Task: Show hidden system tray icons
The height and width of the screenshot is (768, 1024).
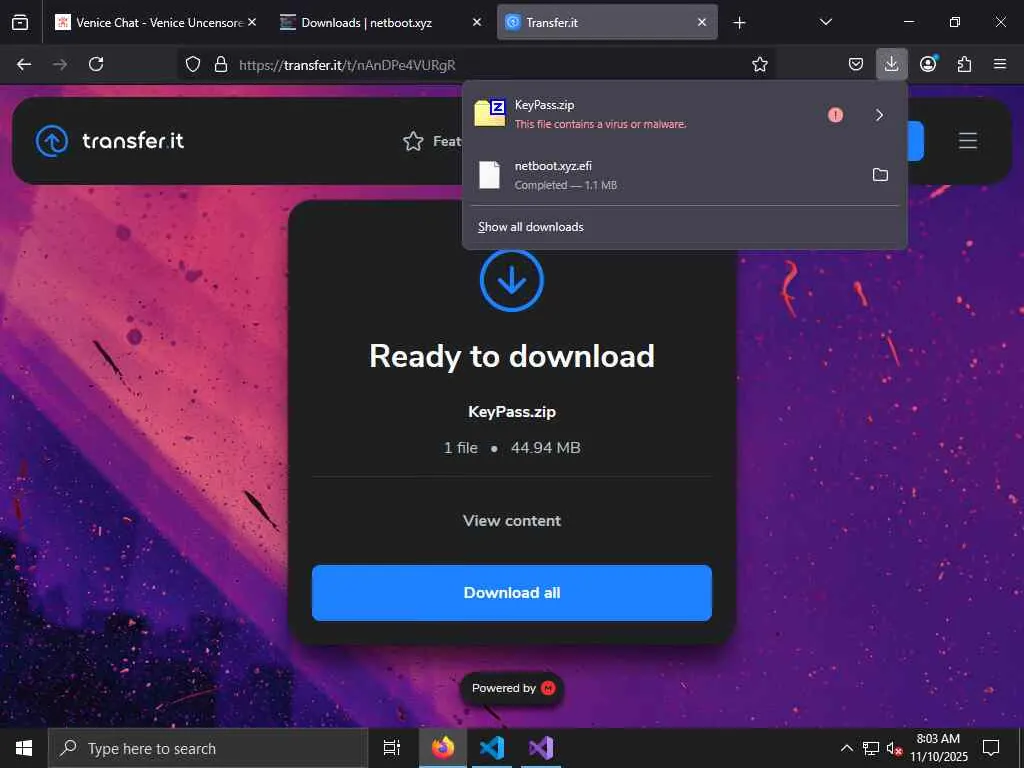Action: 846,748
